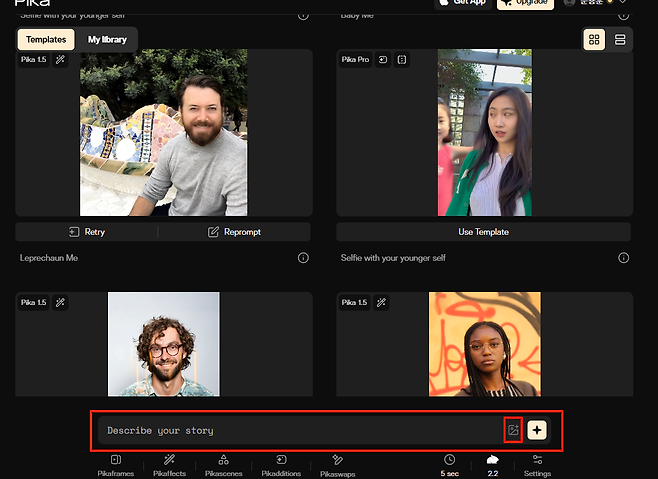Select the Pikascenes tool

[x=224, y=465]
